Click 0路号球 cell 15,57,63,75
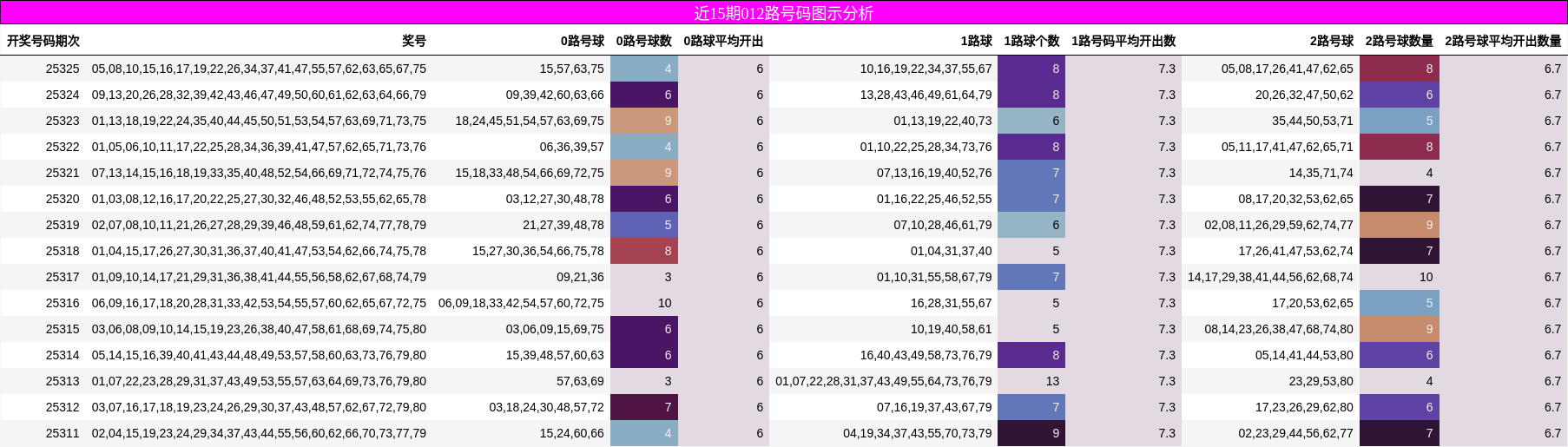1568x447 pixels. tap(571, 69)
